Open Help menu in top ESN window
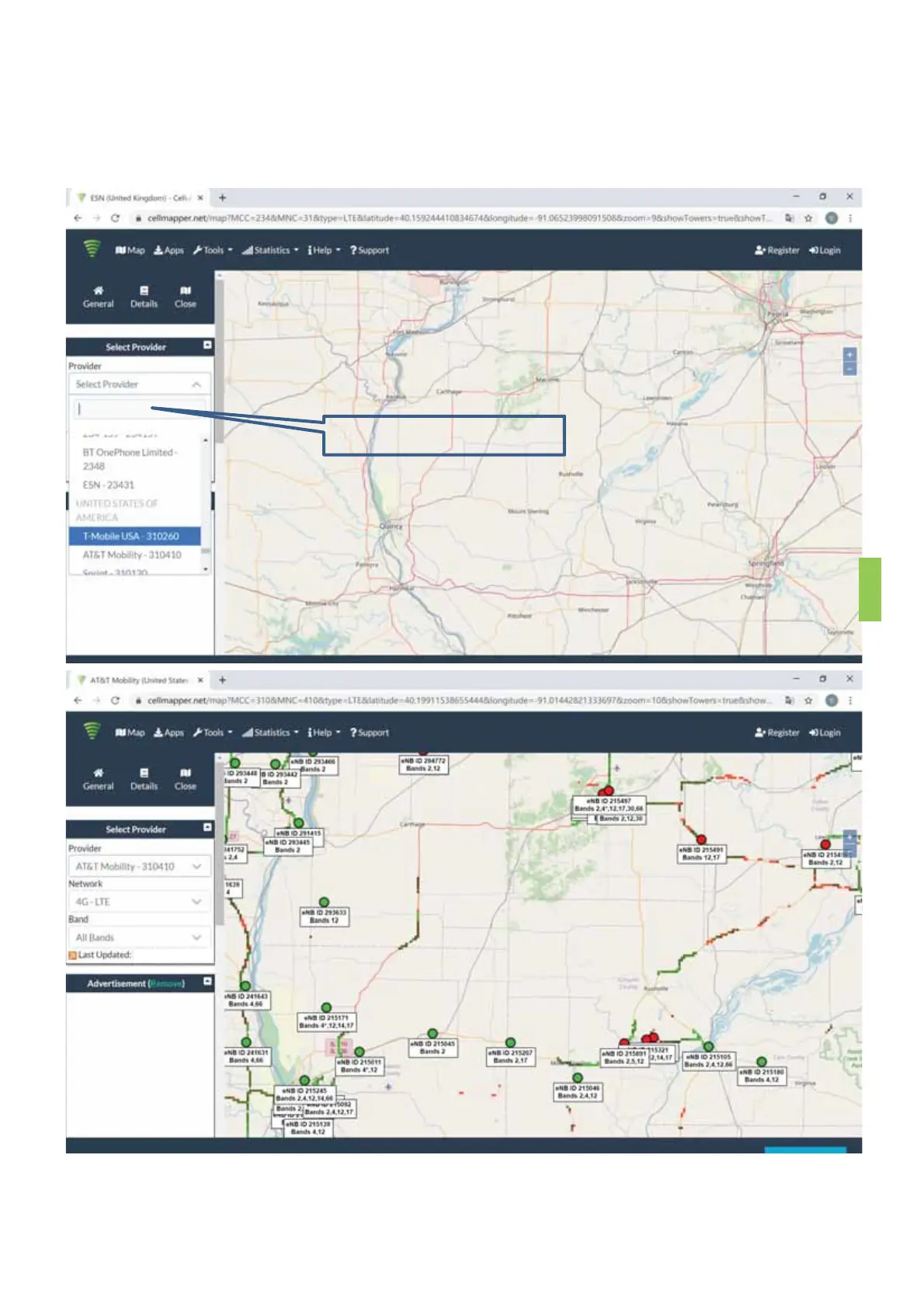 pos(324,250)
